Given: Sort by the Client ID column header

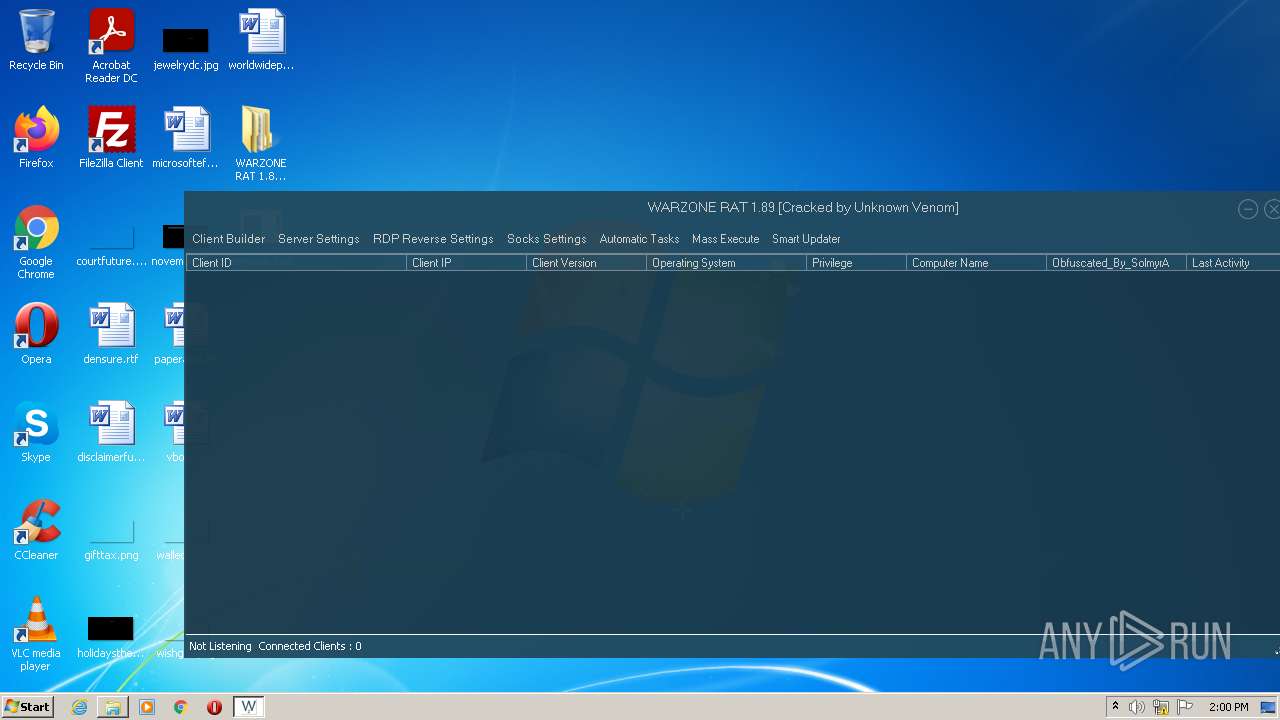Looking at the screenshot, I should click(296, 263).
